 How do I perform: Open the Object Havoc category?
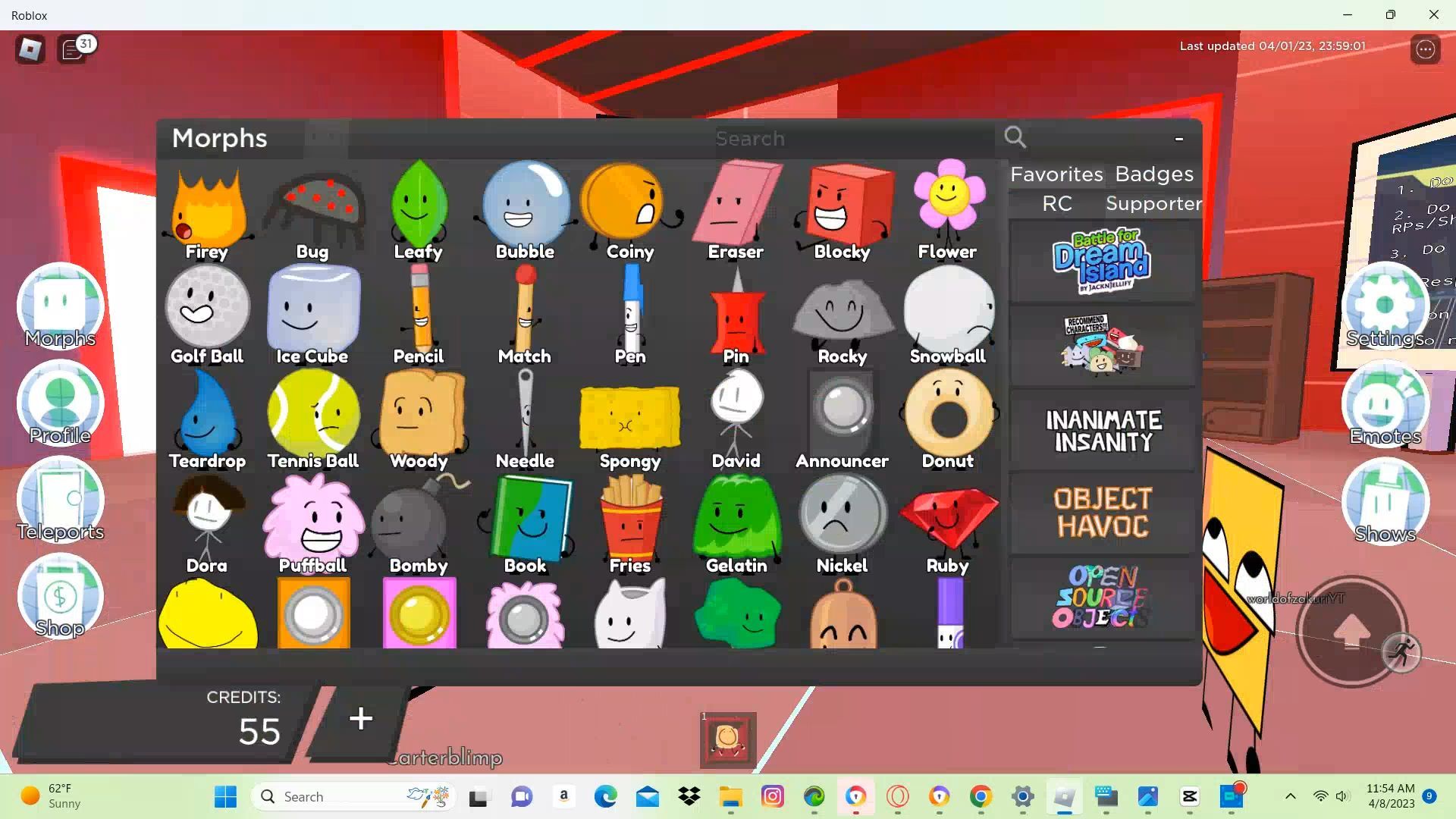pos(1102,513)
